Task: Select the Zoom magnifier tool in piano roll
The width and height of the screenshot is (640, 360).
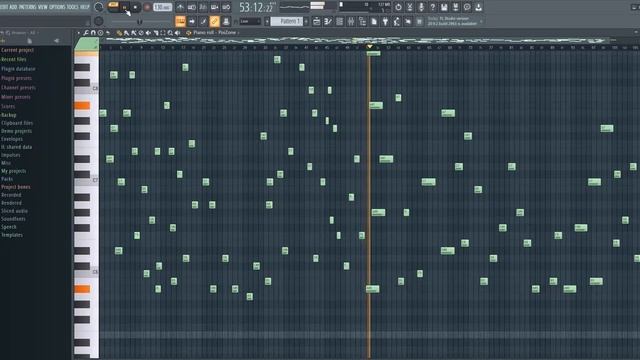Action: (x=170, y=33)
